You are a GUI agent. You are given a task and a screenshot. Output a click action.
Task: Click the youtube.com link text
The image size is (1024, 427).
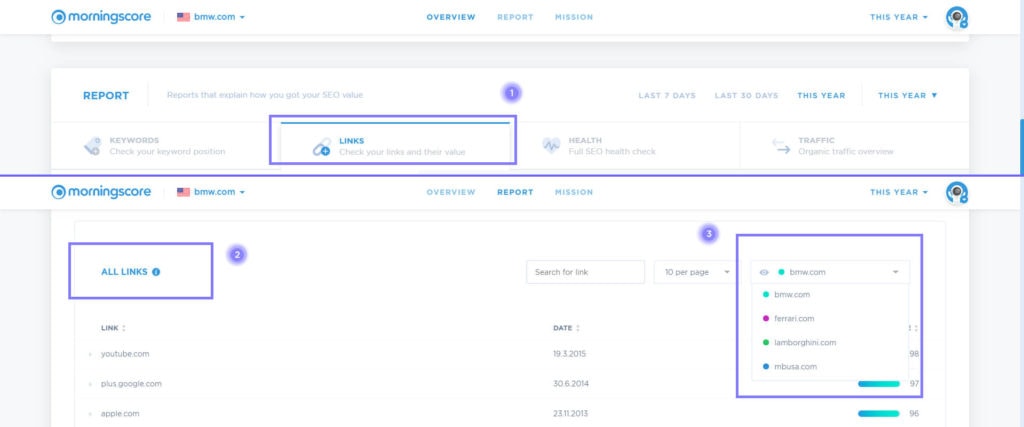(x=125, y=354)
